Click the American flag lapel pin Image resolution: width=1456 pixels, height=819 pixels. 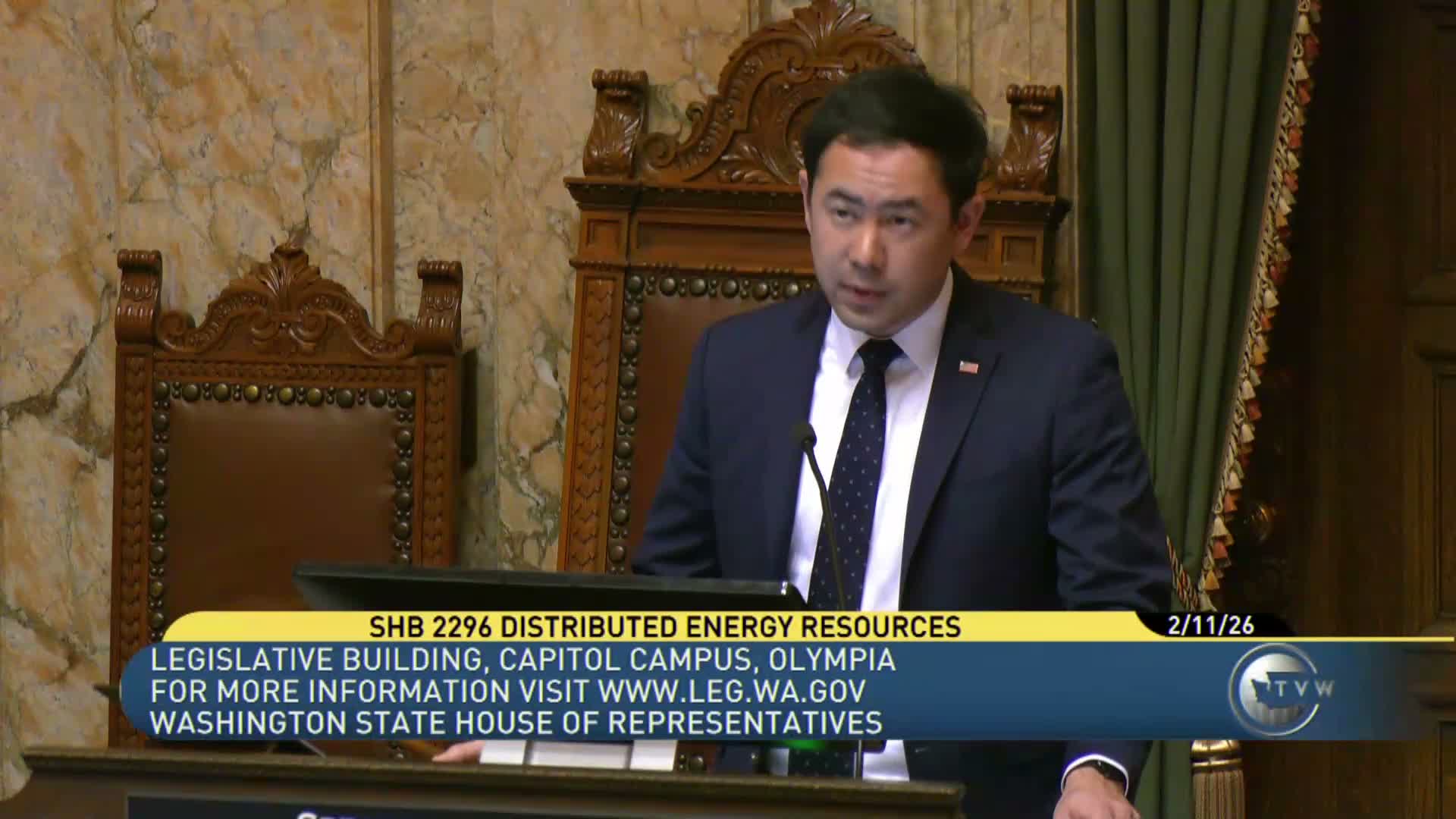(968, 366)
